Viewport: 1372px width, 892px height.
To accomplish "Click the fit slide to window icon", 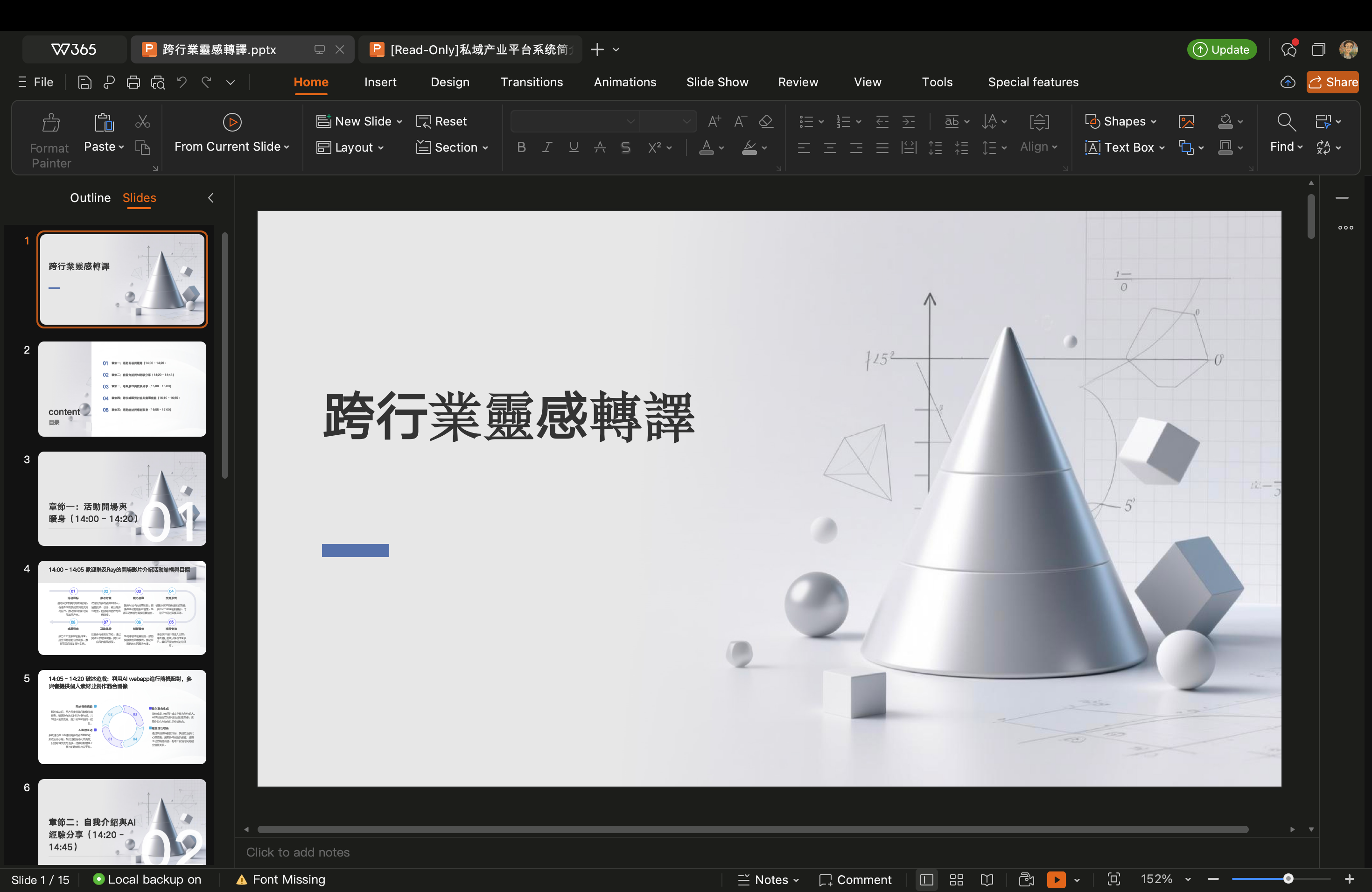I will 1113,879.
